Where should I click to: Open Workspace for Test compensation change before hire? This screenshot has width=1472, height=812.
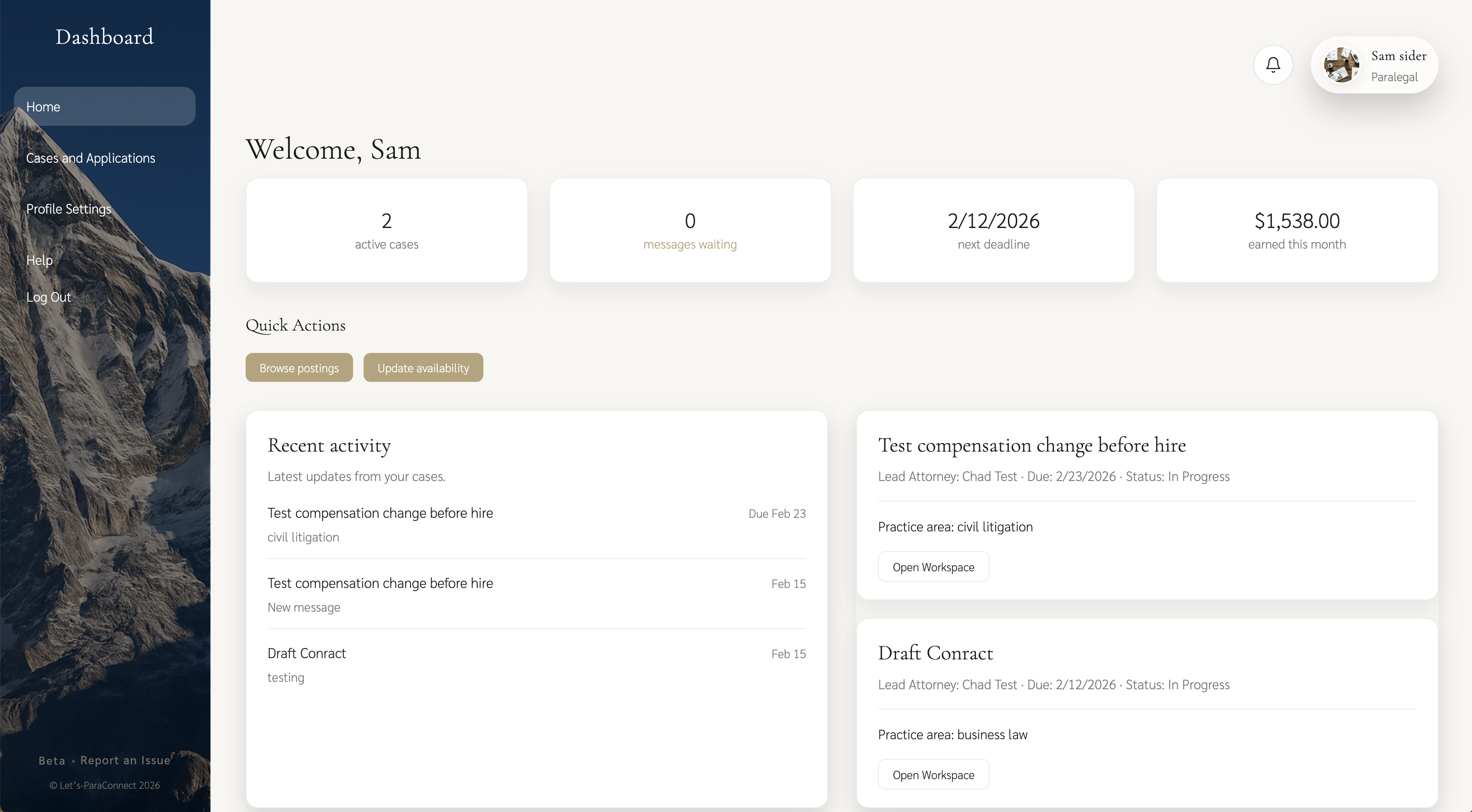point(933,566)
